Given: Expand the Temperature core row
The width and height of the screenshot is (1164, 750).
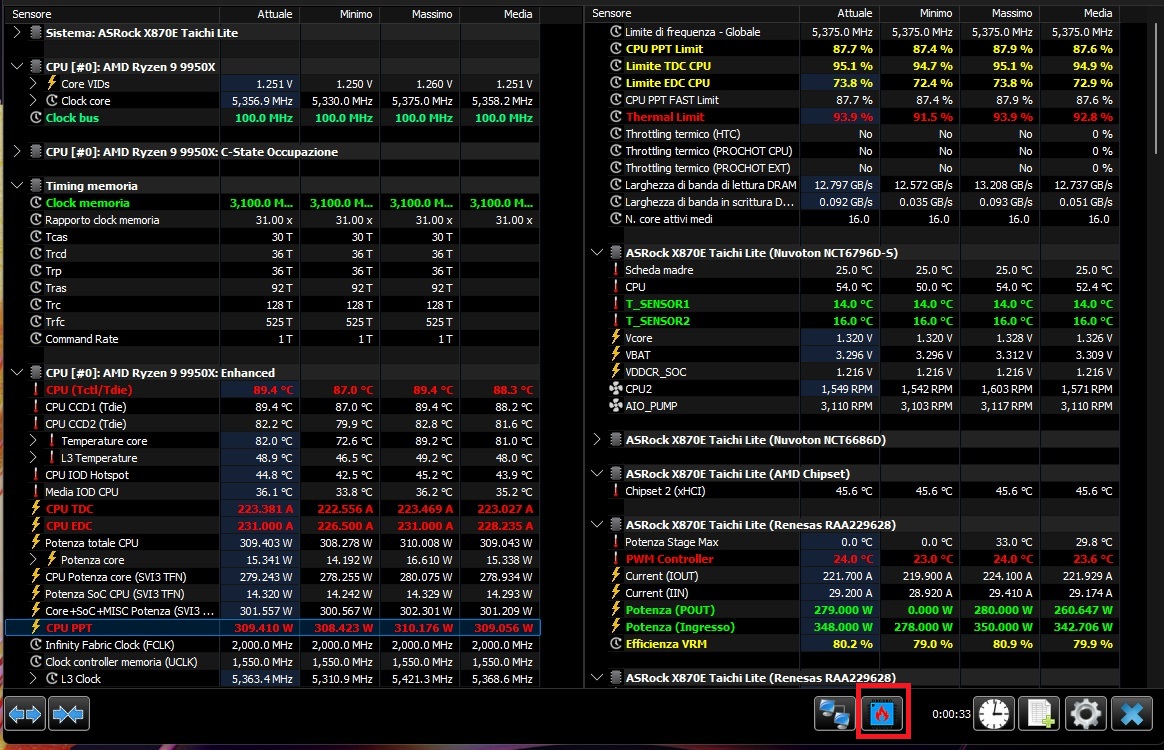Looking at the screenshot, I should coord(33,440).
